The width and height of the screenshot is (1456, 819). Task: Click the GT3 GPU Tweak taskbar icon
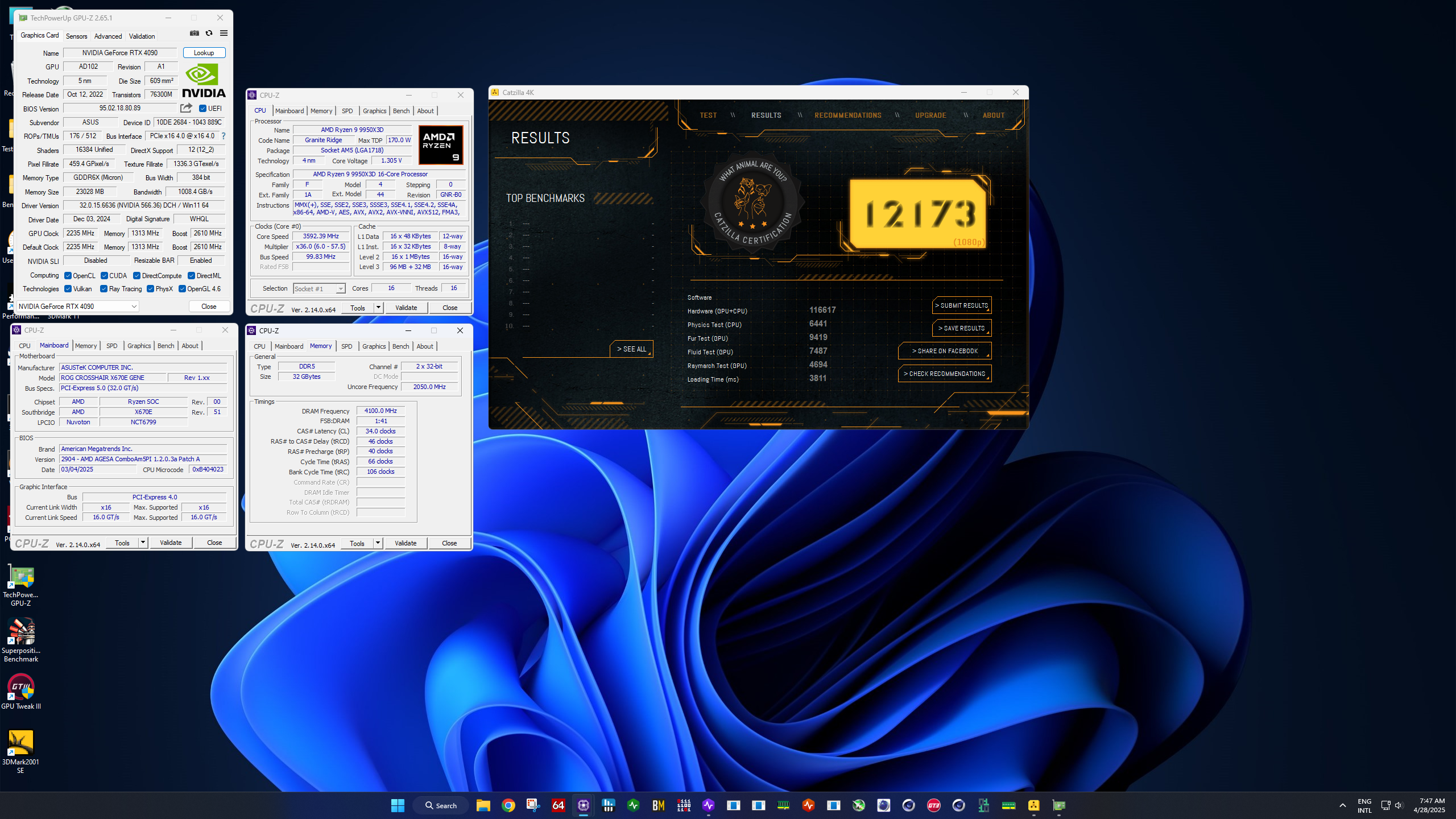point(933,805)
